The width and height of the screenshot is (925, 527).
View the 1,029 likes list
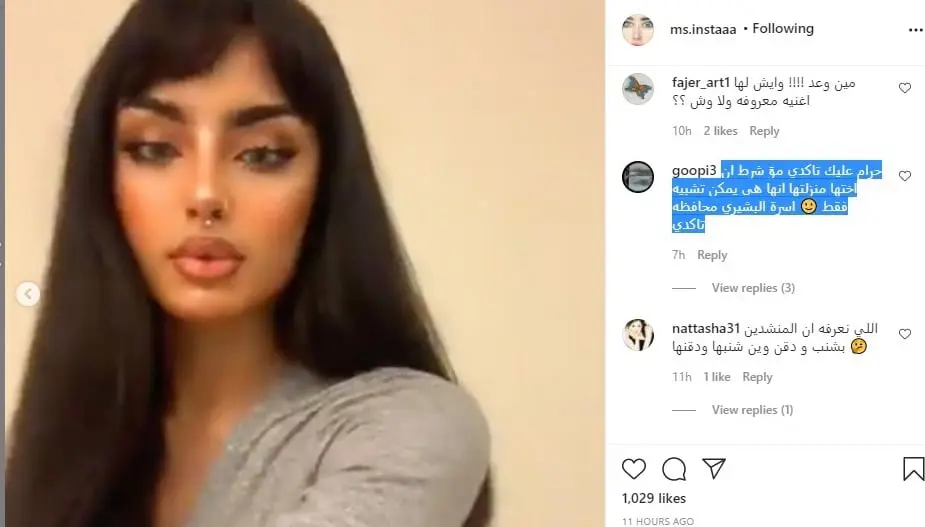coord(654,498)
